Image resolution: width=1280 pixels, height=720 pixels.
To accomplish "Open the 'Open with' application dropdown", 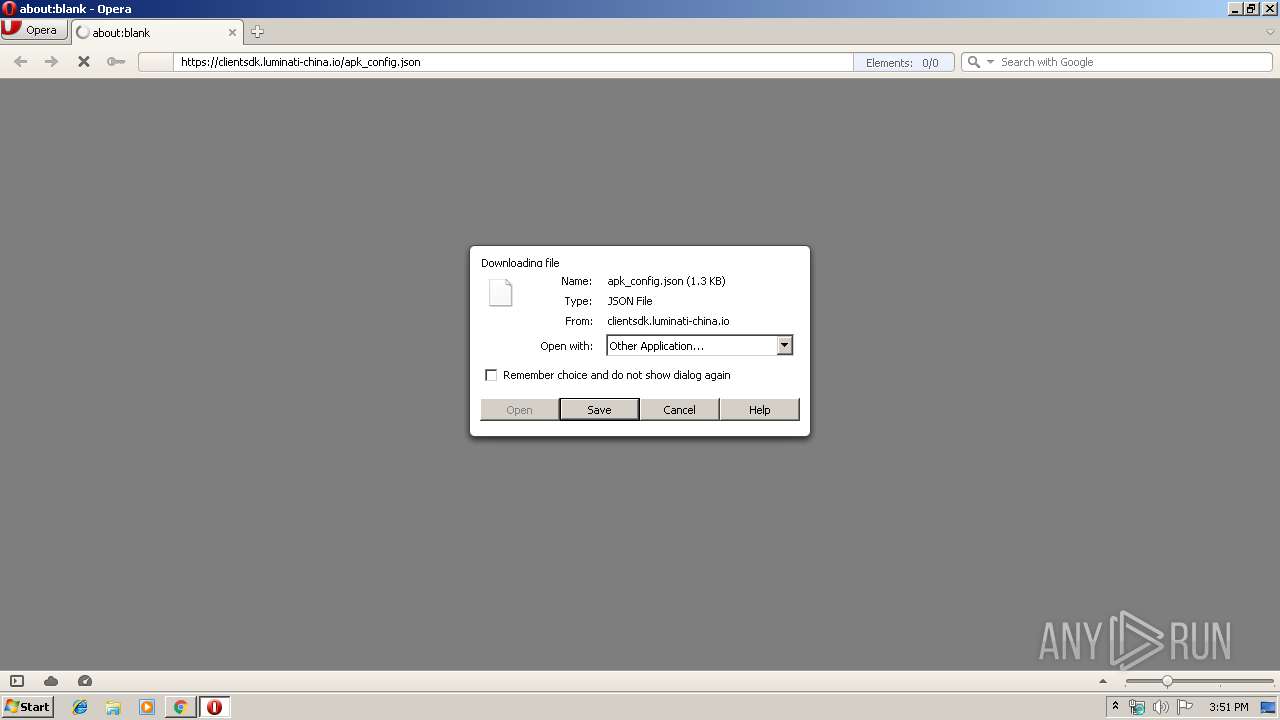I will pos(784,345).
